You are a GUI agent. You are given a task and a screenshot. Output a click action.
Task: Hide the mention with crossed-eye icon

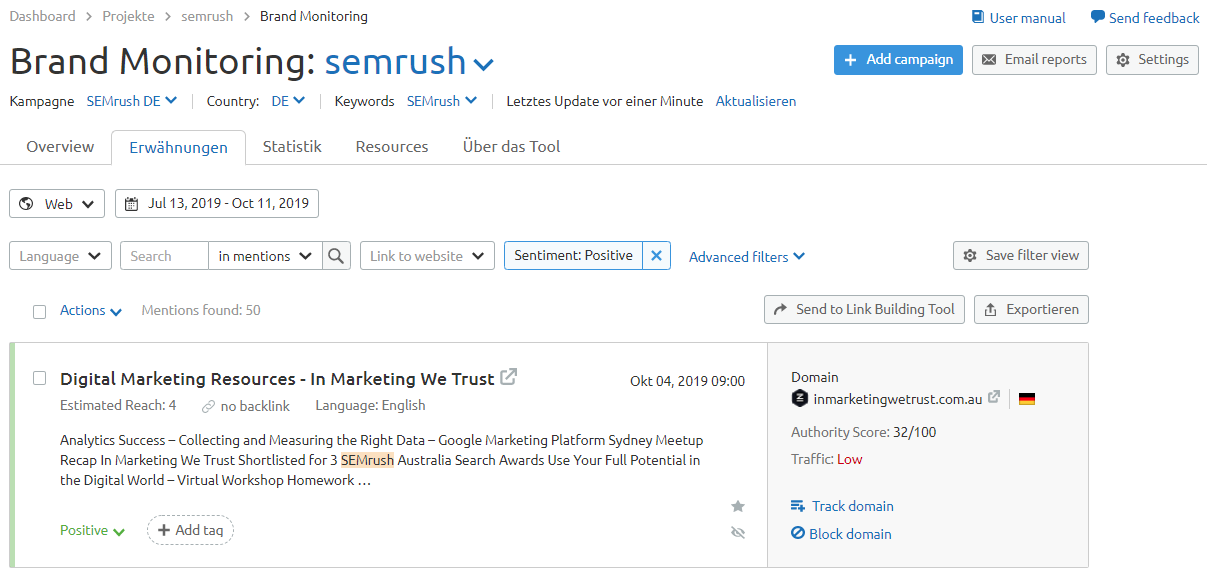pyautogui.click(x=738, y=533)
